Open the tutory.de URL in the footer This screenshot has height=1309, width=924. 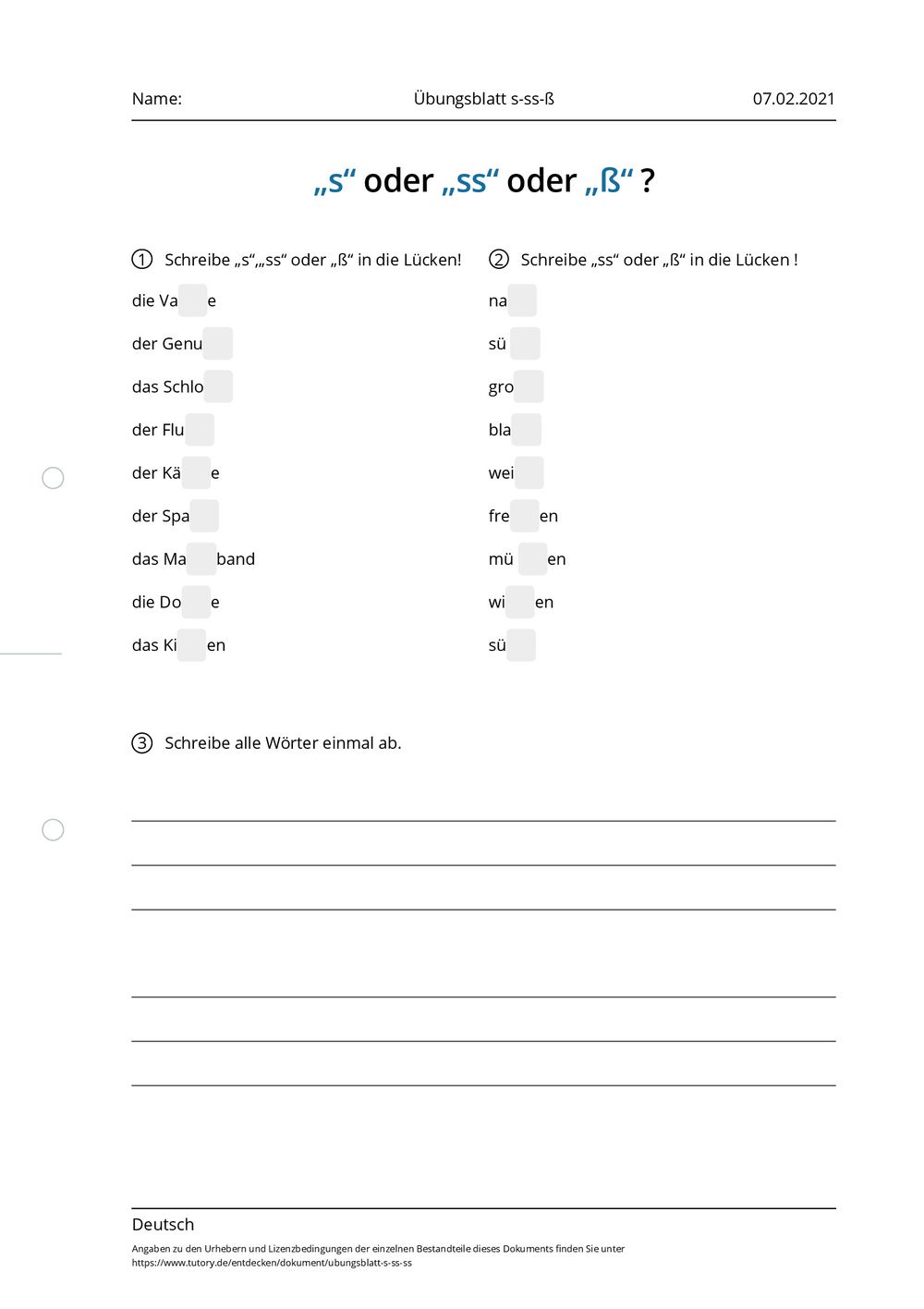point(272,1263)
